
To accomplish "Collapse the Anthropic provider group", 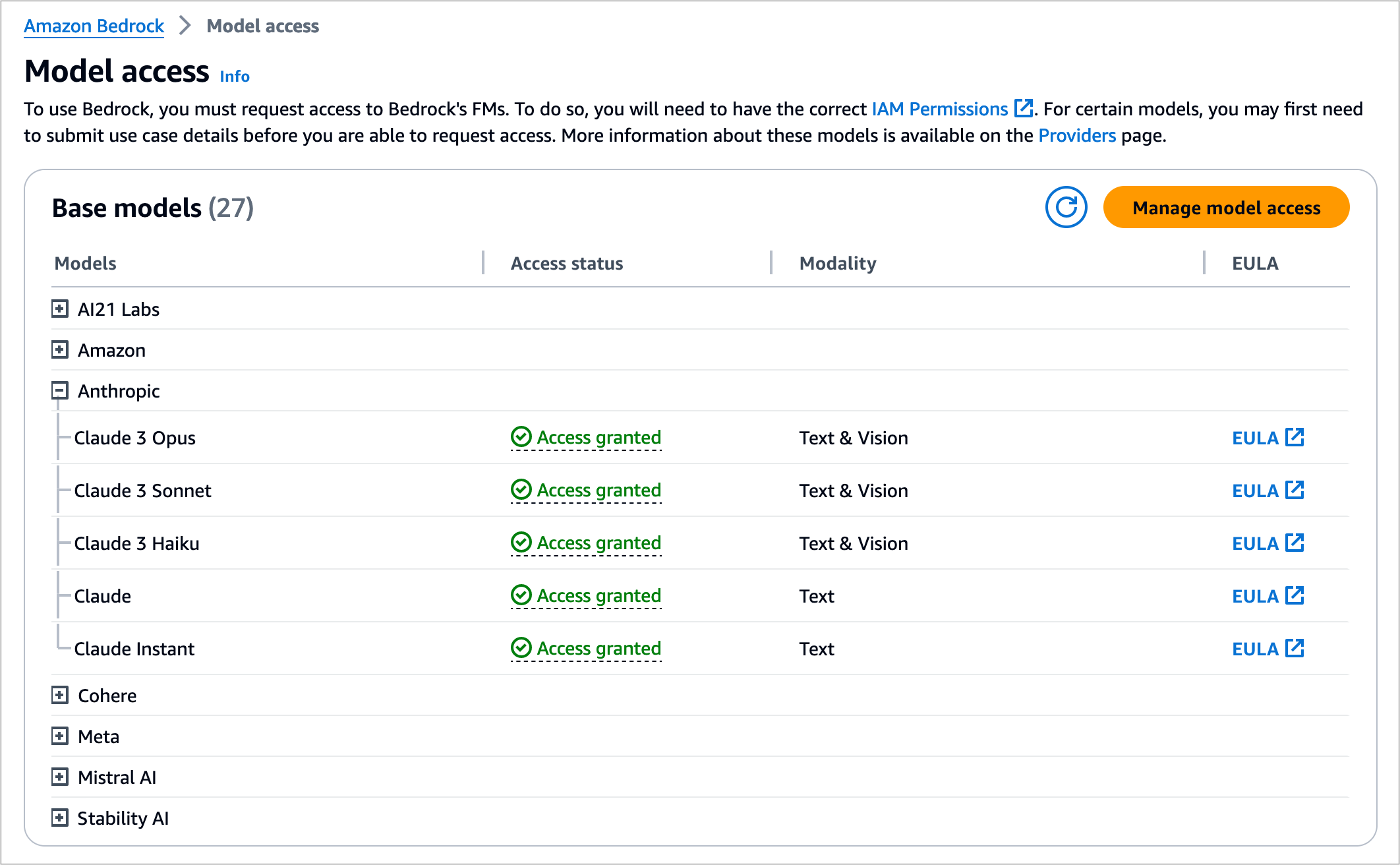I will coord(60,390).
